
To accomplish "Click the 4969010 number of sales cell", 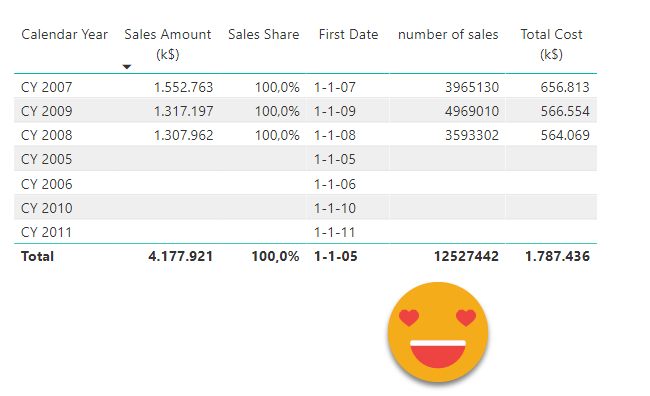I will point(472,111).
